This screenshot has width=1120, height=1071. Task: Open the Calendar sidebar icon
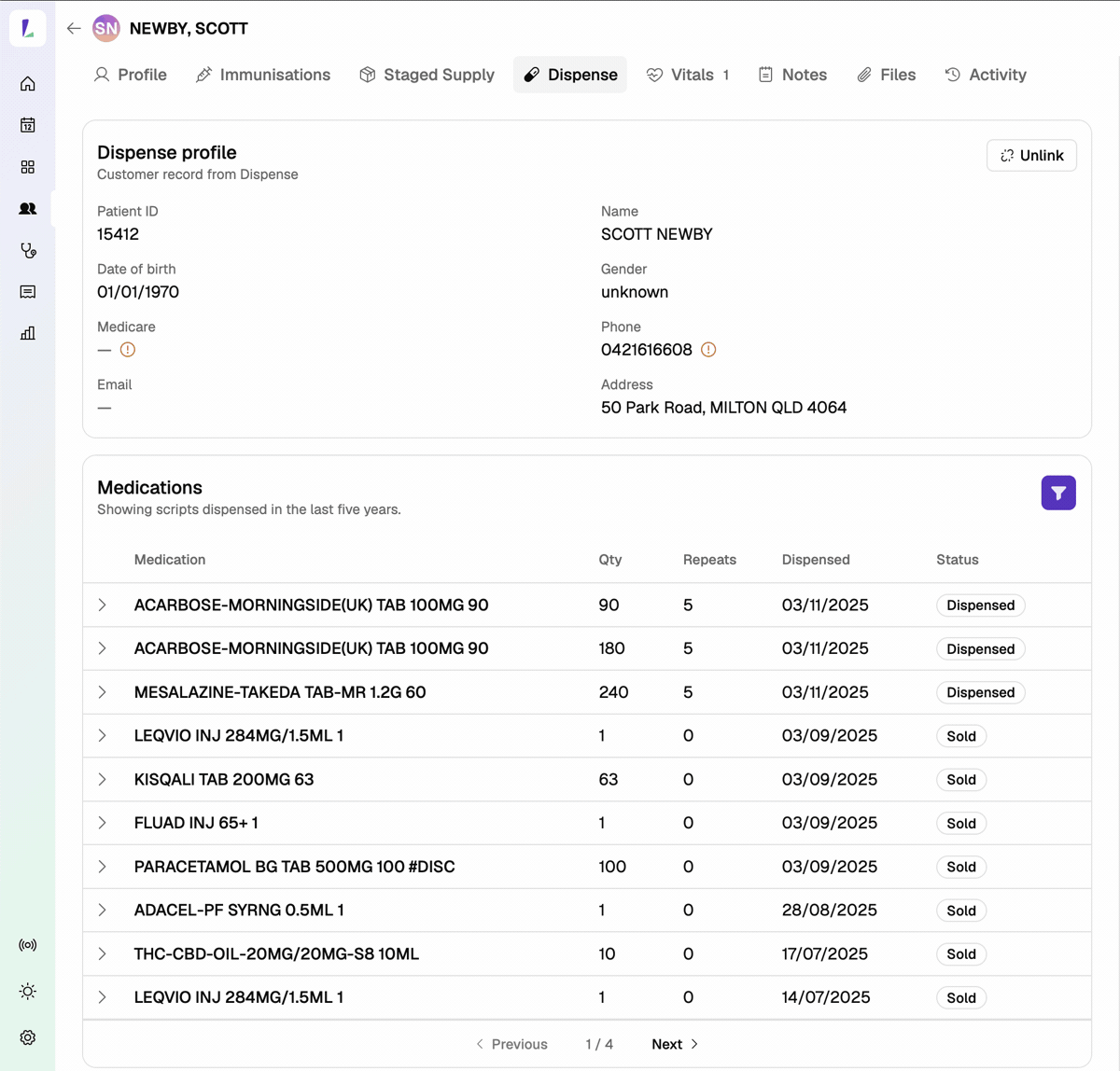coord(28,125)
